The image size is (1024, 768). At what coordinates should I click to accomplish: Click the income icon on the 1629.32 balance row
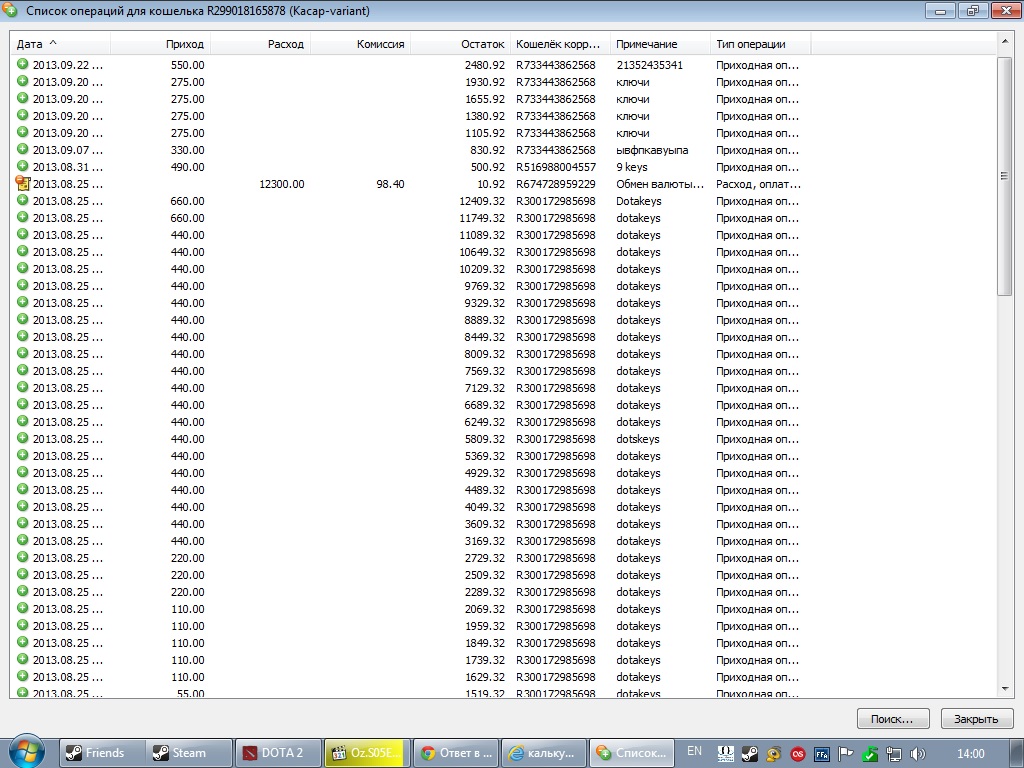23,676
